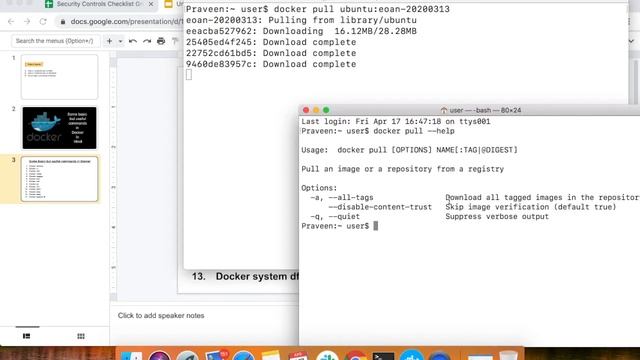The height and width of the screenshot is (360, 640).
Task: Select slide 1 thumbnail
Action: [60, 77]
